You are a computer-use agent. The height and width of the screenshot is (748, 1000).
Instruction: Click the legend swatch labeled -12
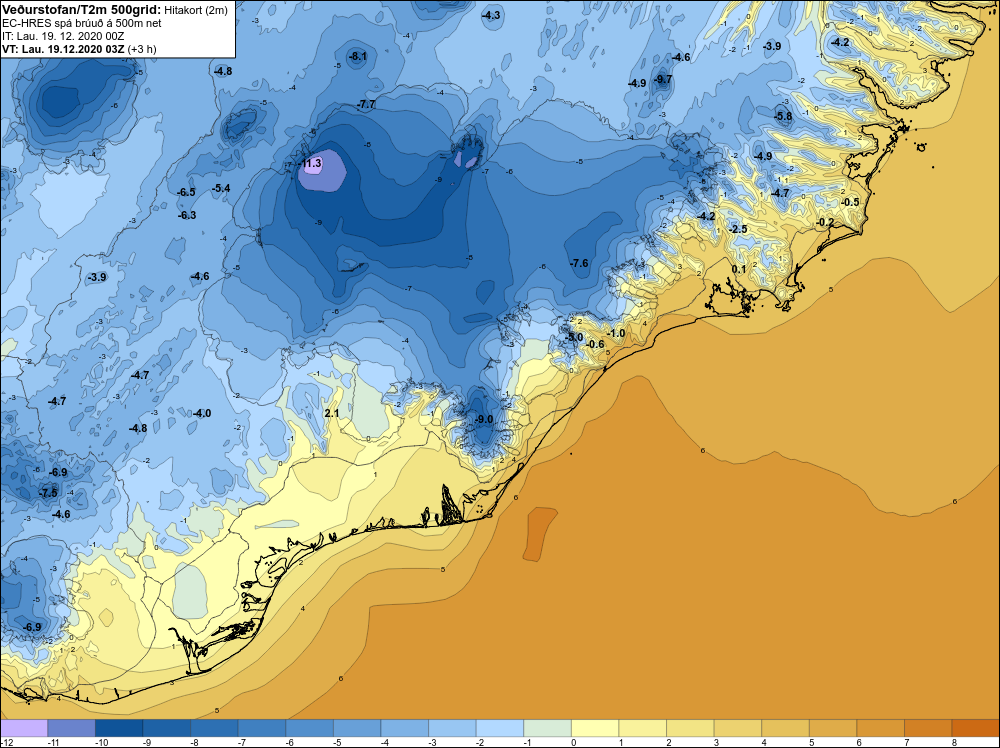(x=24, y=728)
